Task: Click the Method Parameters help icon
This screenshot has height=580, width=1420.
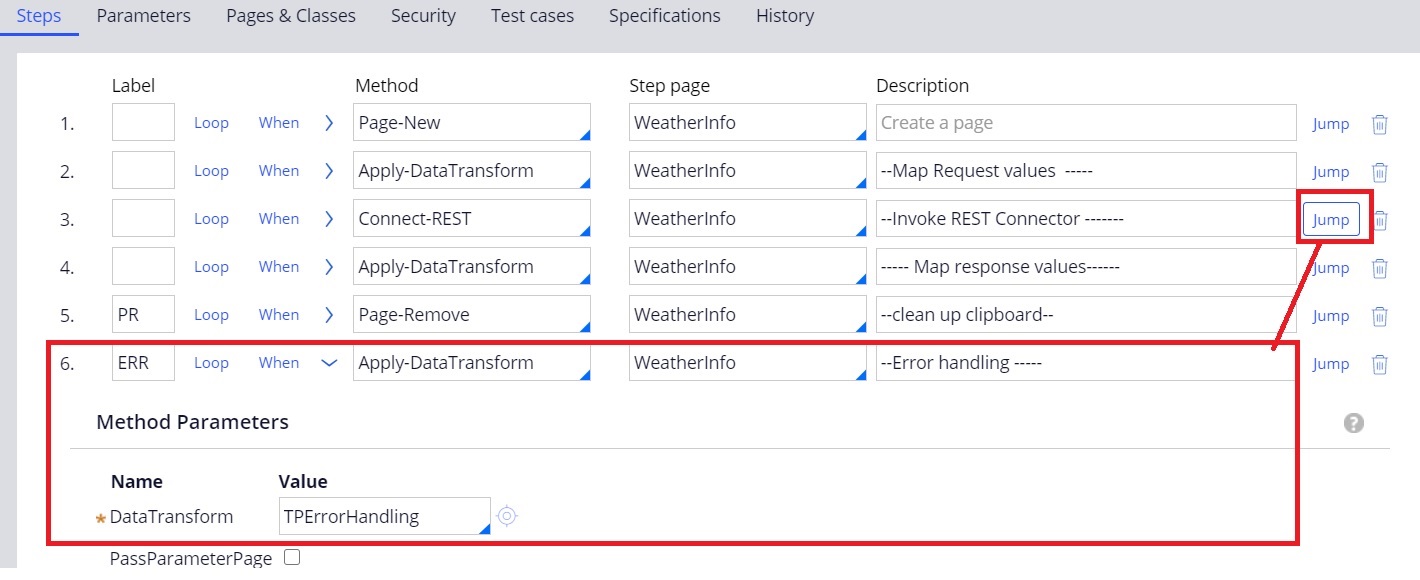Action: click(x=1354, y=422)
